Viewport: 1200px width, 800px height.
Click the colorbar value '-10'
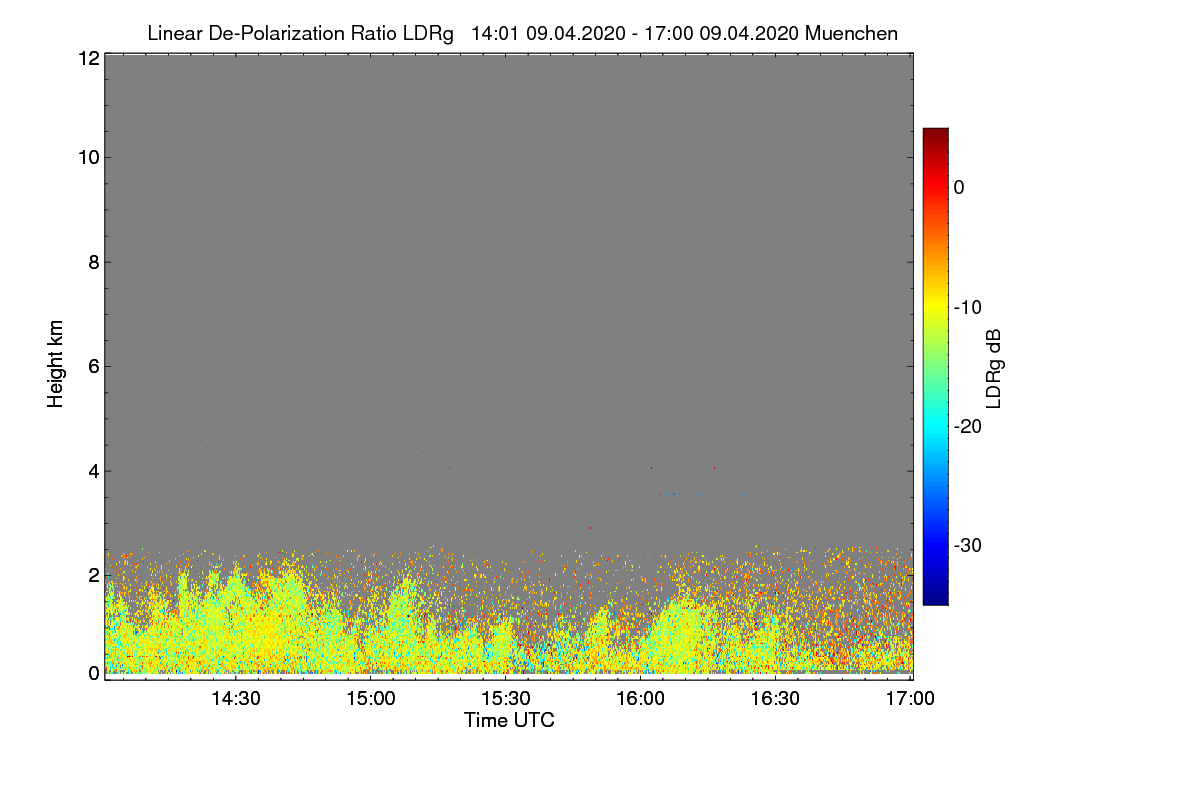[969, 307]
